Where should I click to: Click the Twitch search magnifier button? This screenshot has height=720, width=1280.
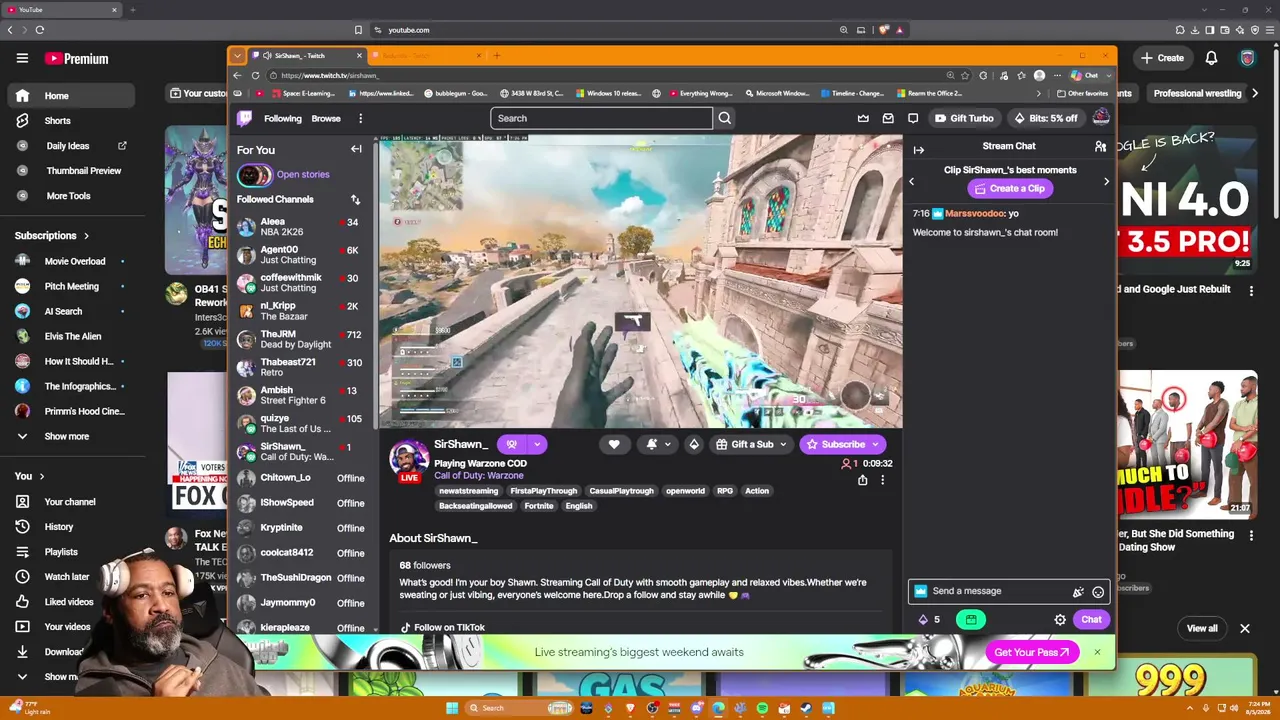[725, 118]
